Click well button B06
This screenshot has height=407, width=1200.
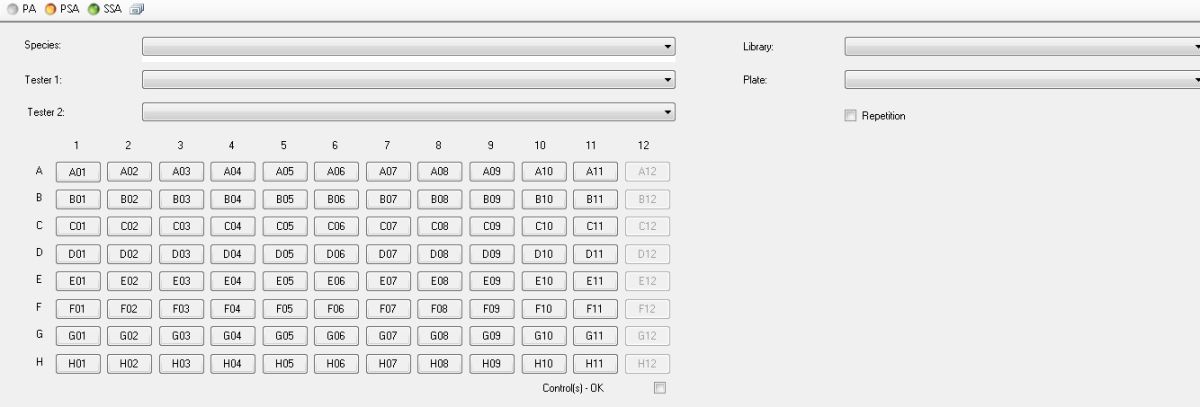pyautogui.click(x=336, y=199)
